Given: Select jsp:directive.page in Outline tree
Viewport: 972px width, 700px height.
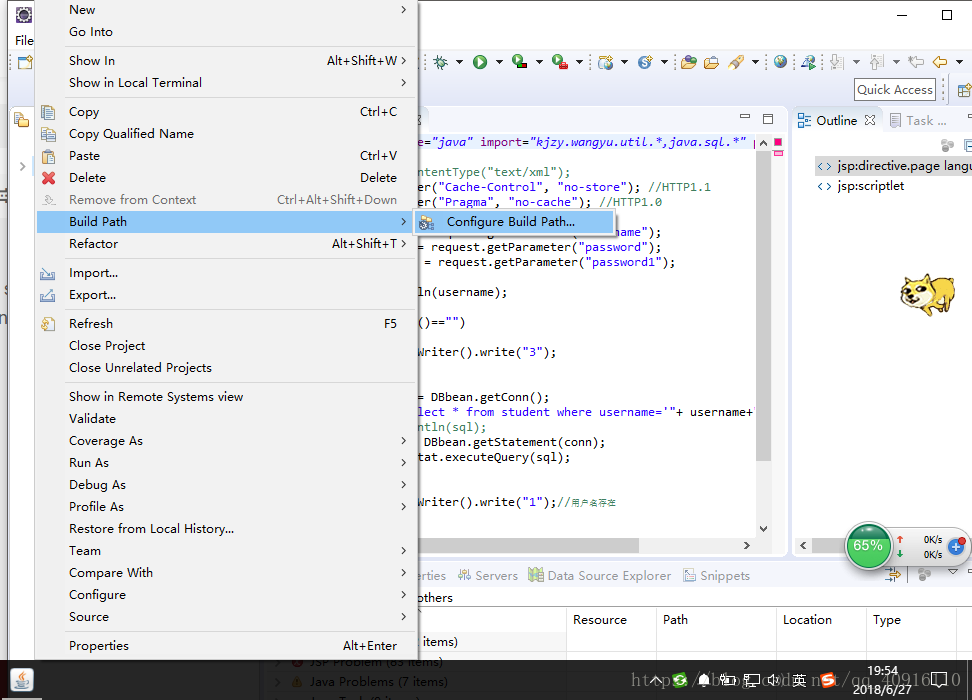Looking at the screenshot, I should [894, 166].
